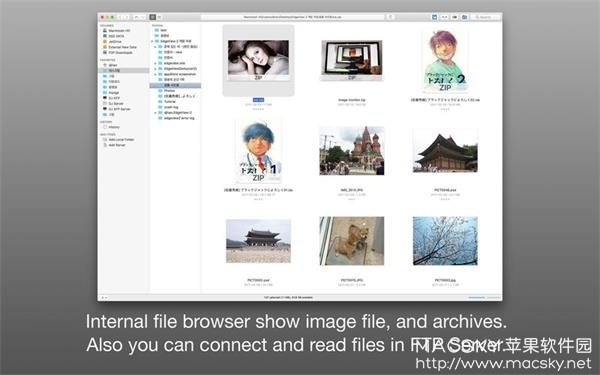Expand the djhan.EdgeView 2 folder row

tap(155, 113)
